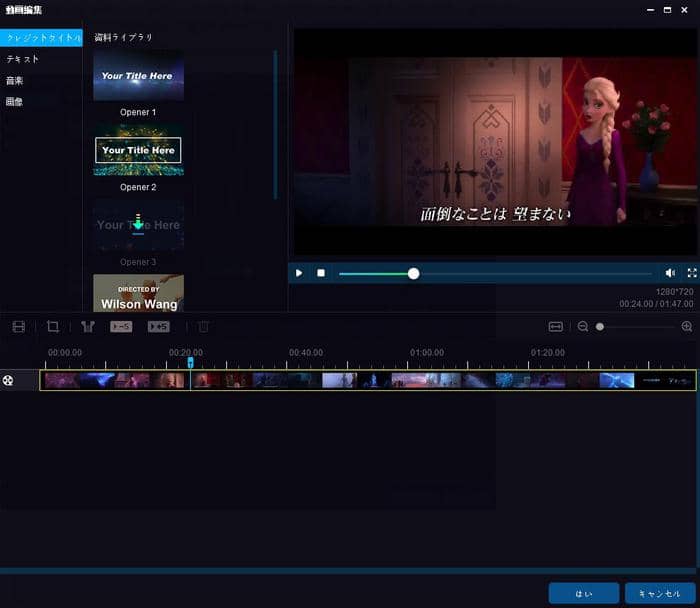This screenshot has width=700, height=608.
Task: Confirm edits with the はい button
Action: coord(583,593)
